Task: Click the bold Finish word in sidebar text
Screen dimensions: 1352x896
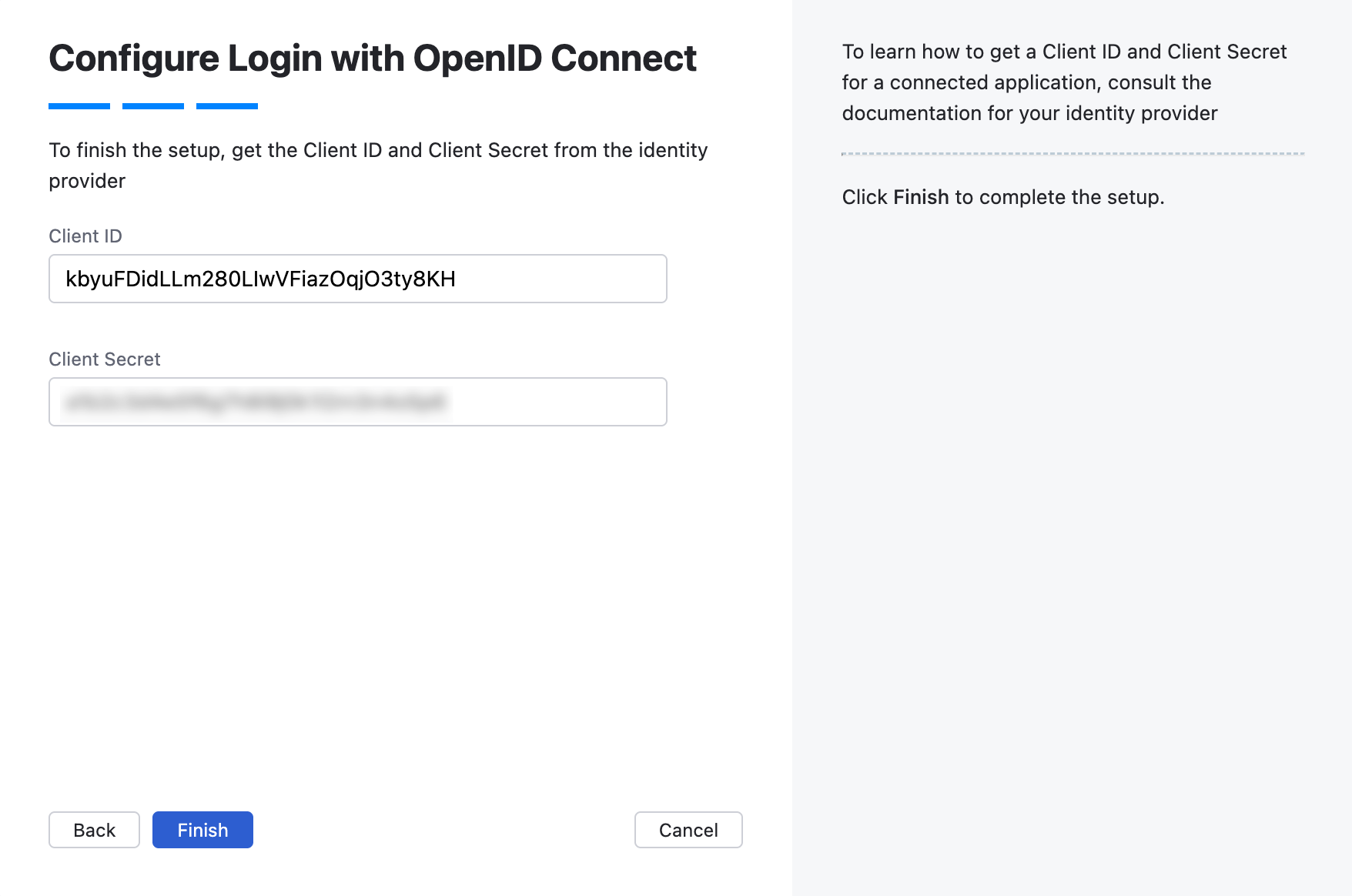Action: pos(922,197)
